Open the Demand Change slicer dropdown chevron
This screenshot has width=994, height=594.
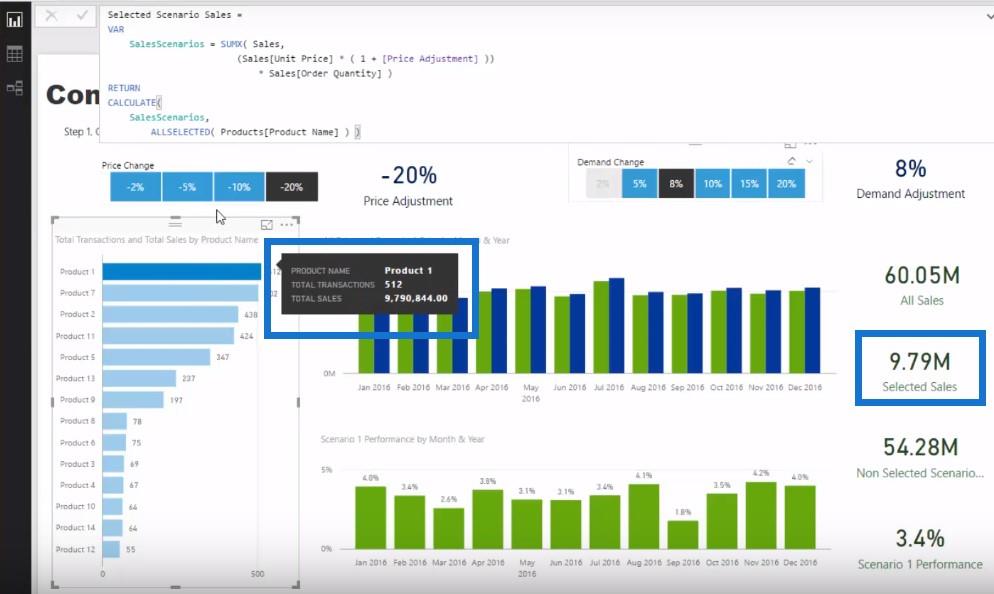tap(810, 162)
